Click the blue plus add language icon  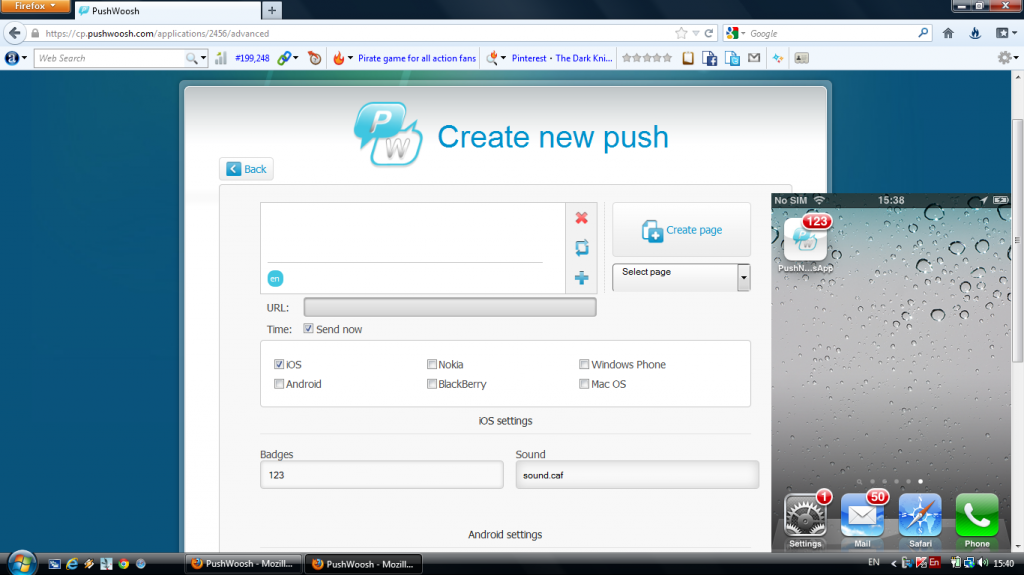pos(581,278)
